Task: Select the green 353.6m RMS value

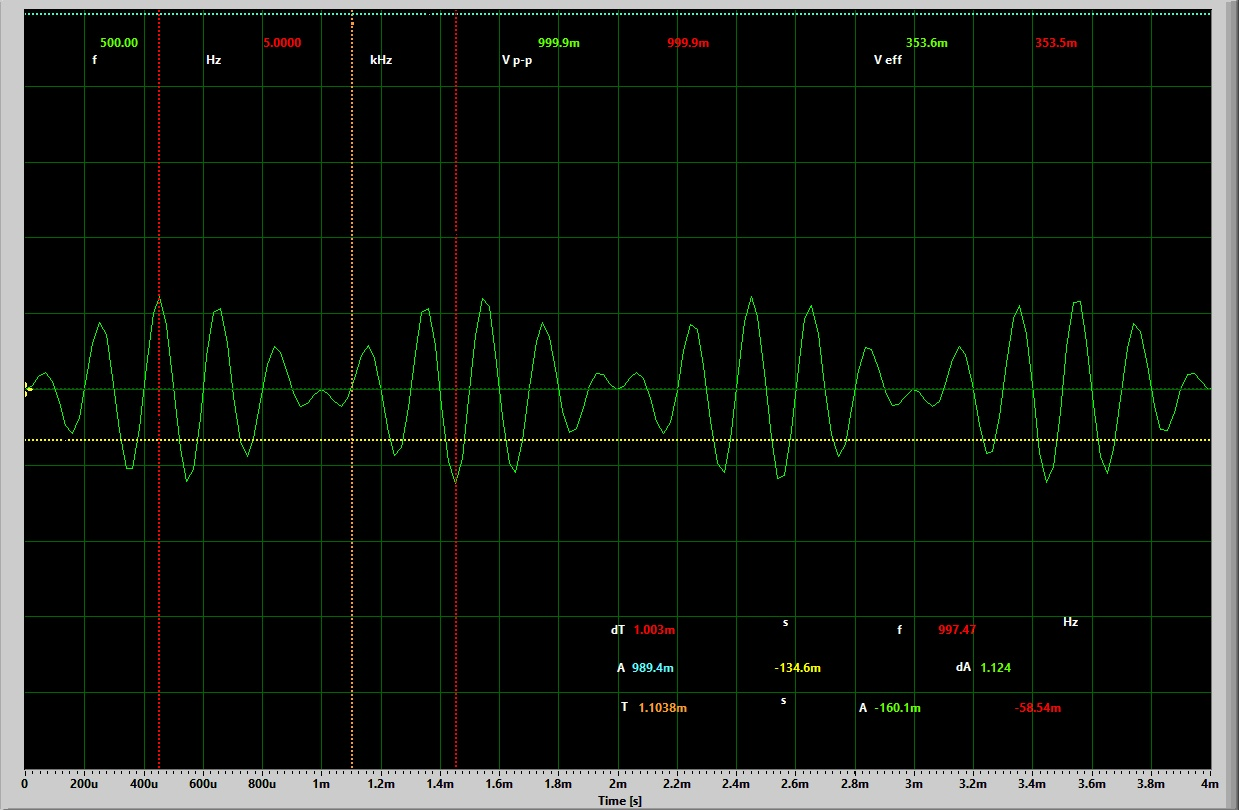Action: [x=927, y=43]
